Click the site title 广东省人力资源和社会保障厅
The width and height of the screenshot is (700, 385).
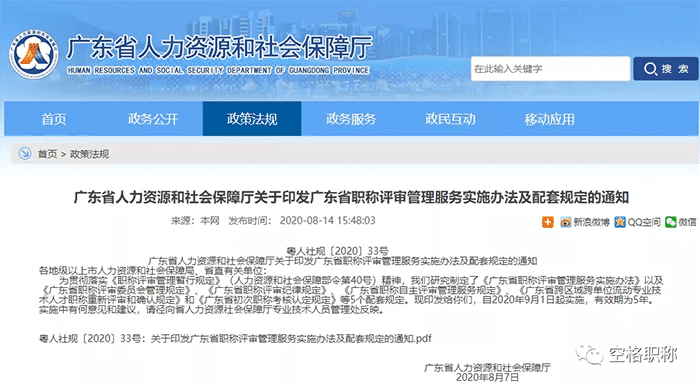(219, 48)
